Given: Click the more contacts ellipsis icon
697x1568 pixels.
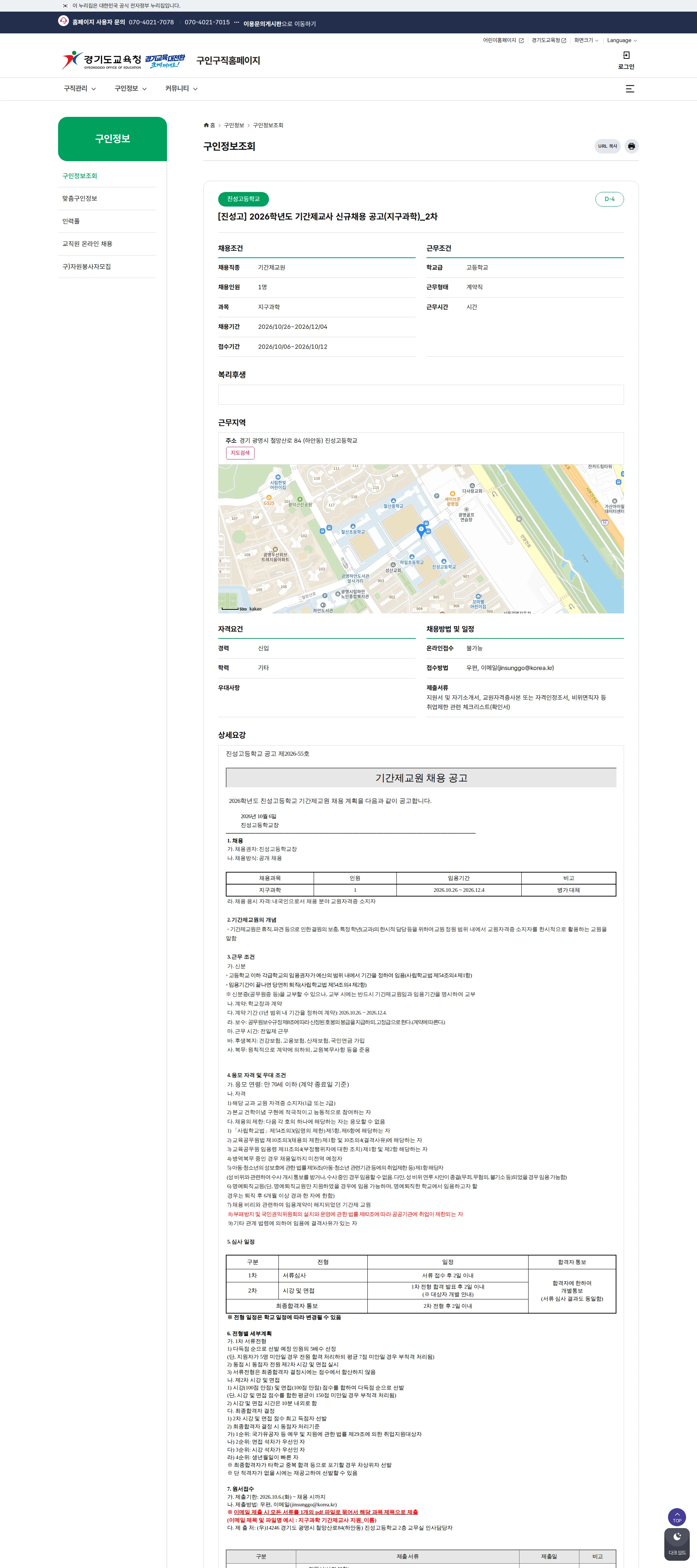Looking at the screenshot, I should pyautogui.click(x=237, y=23).
